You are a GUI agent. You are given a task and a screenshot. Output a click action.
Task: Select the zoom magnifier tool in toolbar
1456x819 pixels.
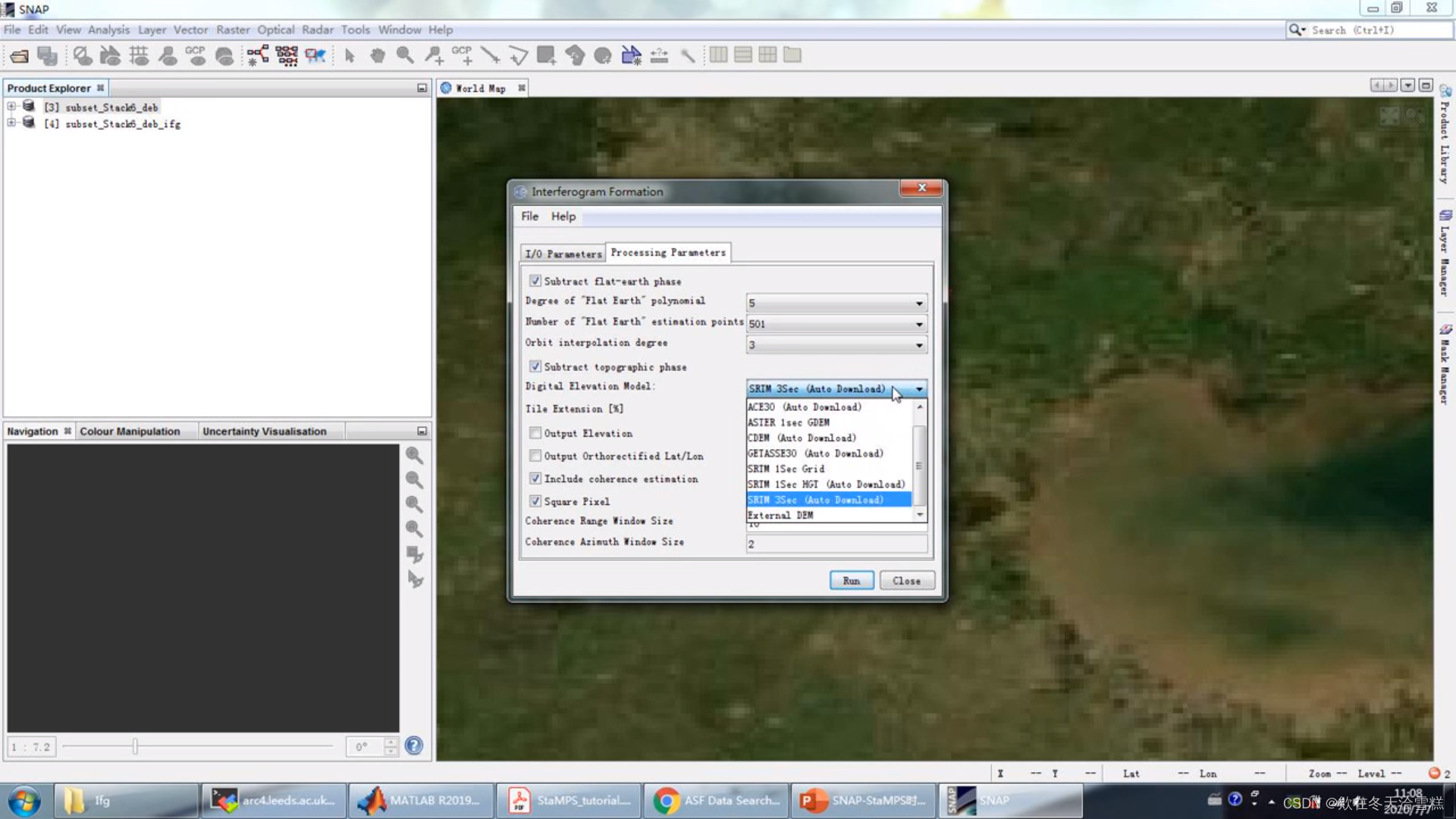405,55
